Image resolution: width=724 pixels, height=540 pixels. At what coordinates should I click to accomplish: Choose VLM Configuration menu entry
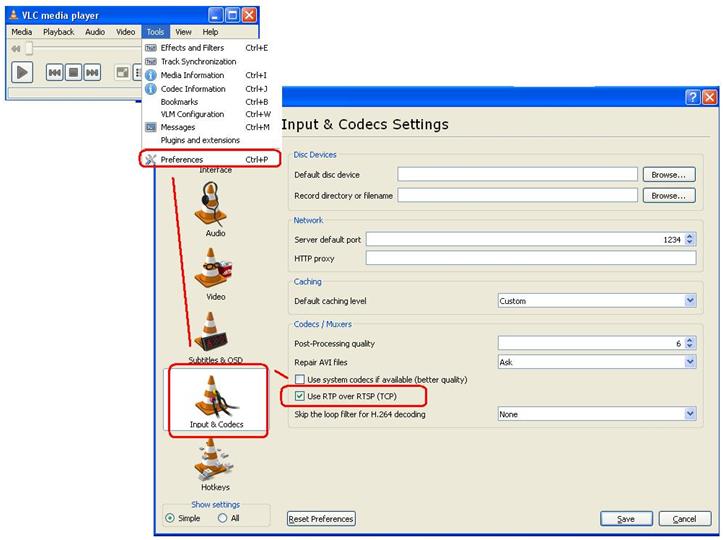tap(211, 114)
